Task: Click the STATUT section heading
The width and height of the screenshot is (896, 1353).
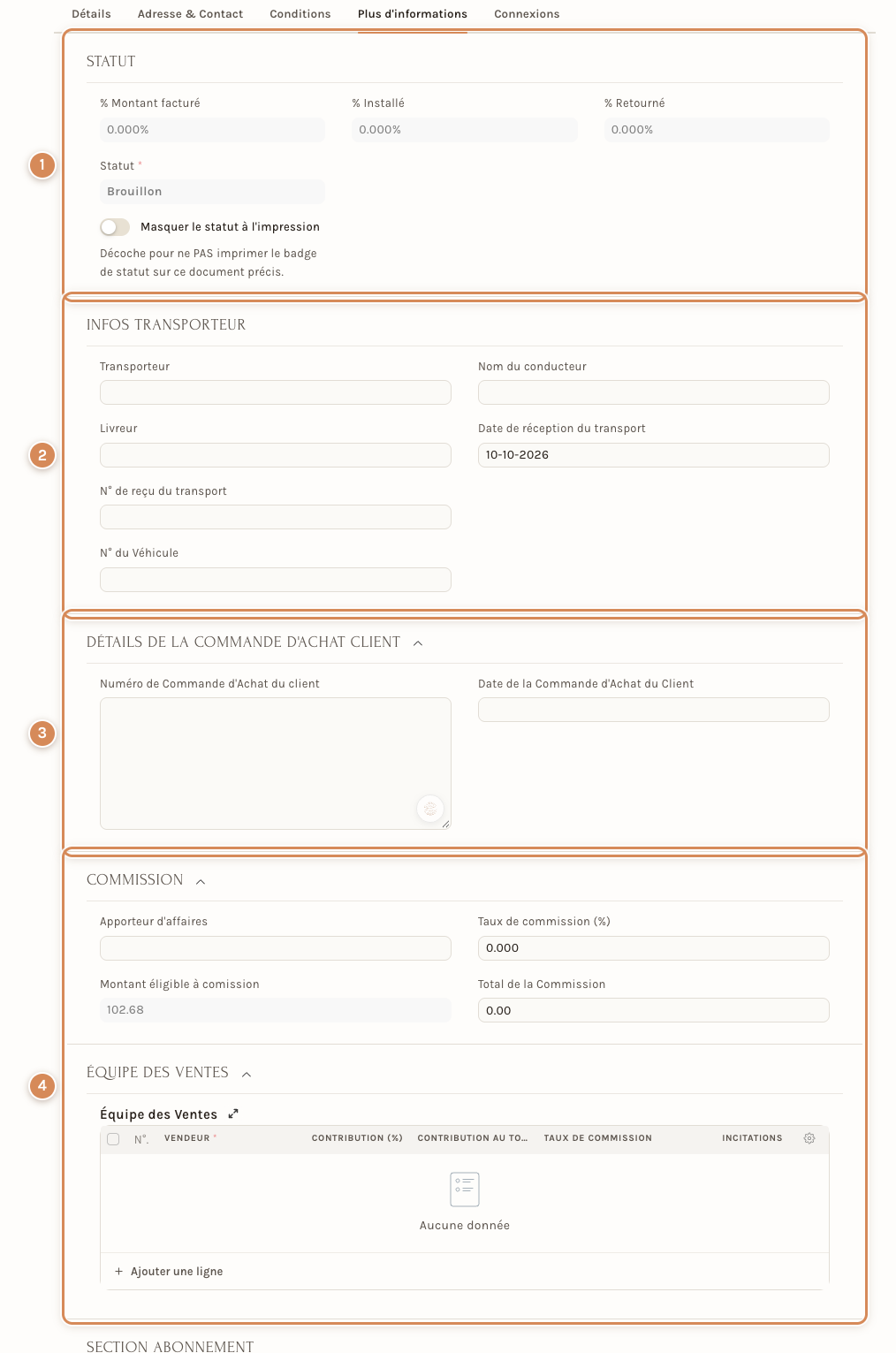Action: (x=111, y=62)
